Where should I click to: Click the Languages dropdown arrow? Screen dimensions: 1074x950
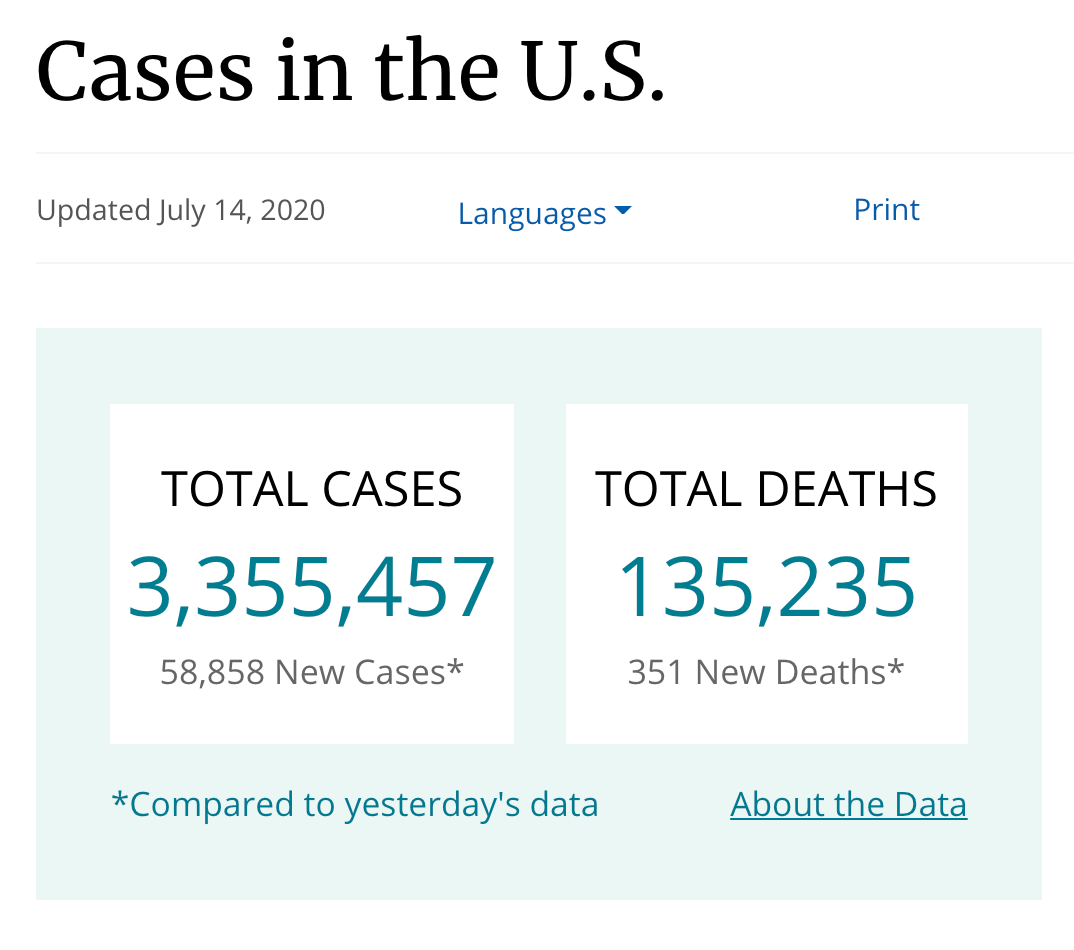[623, 210]
